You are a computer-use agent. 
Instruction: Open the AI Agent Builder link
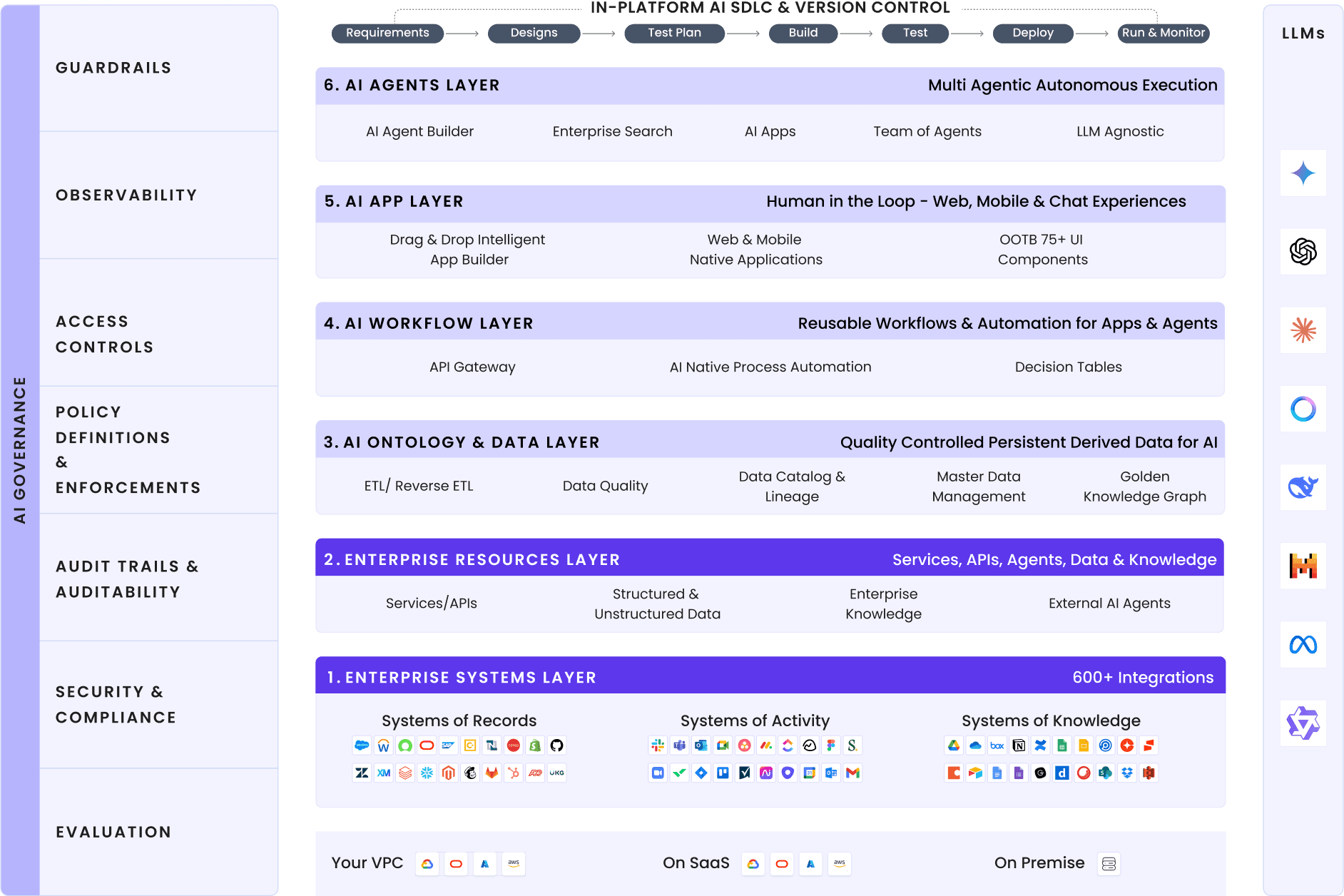tap(419, 131)
